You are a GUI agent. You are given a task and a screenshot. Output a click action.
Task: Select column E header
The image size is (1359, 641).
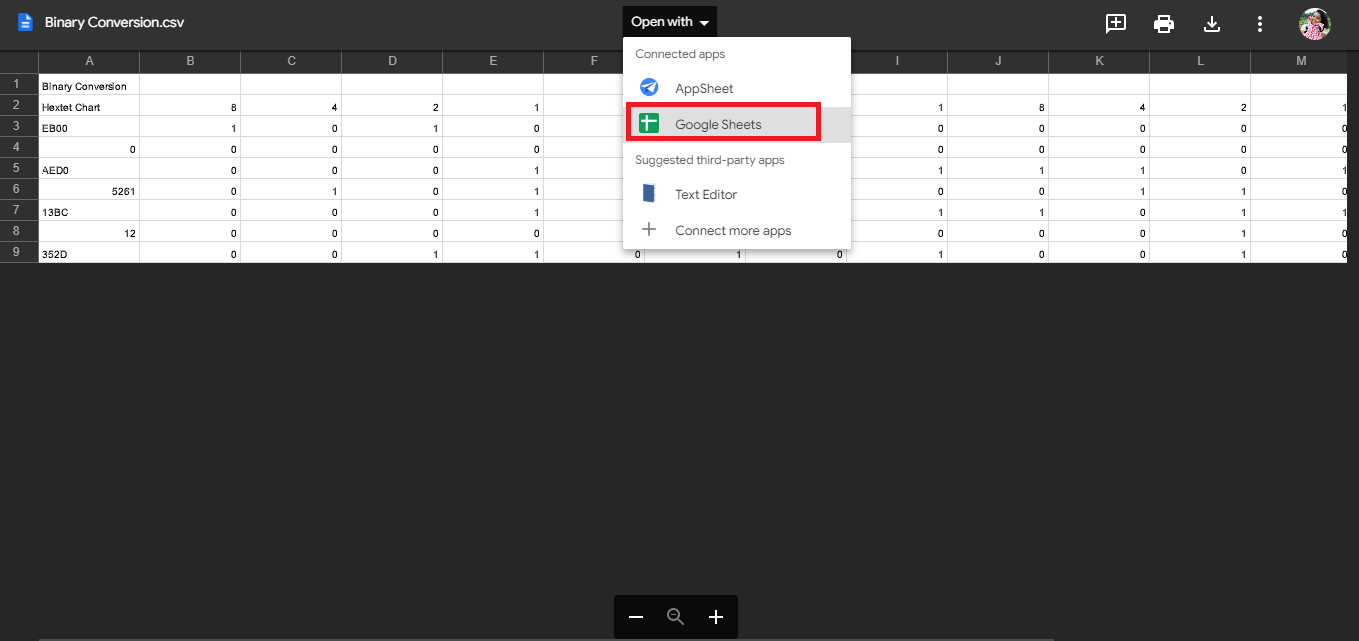(493, 62)
